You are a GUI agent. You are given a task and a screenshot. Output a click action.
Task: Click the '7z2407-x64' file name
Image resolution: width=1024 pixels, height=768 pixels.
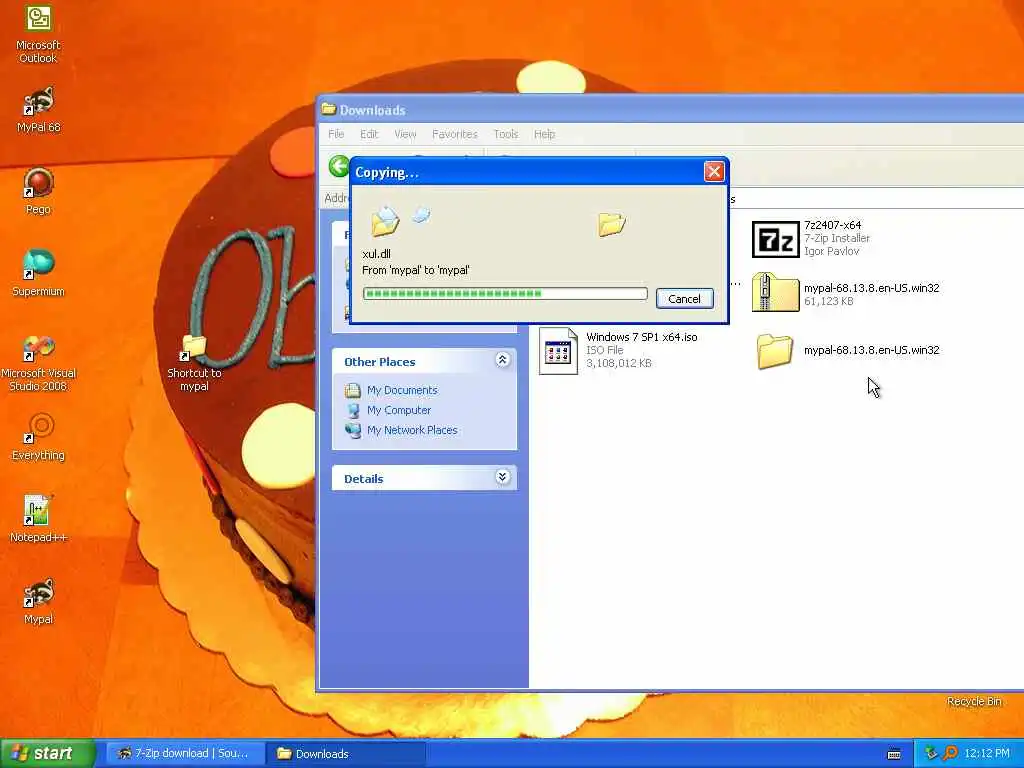point(832,225)
